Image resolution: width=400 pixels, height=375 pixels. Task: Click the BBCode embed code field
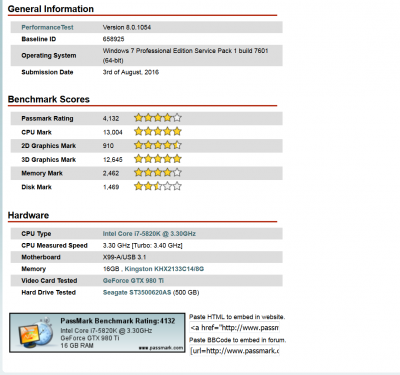pyautogui.click(x=234, y=351)
